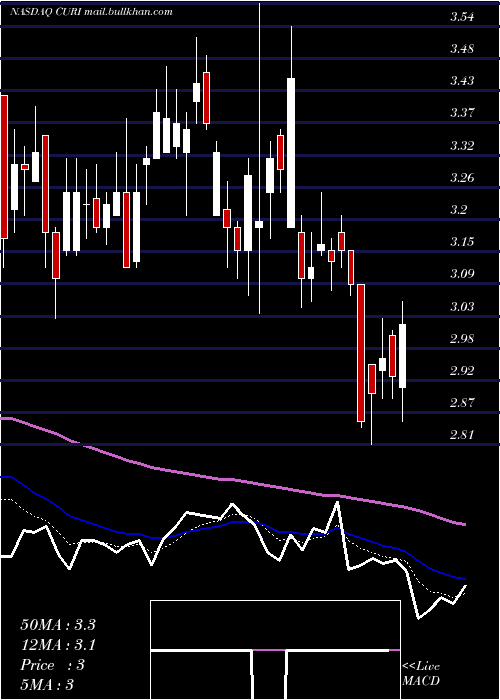Screen dimensions: 500x700
Task: Click the 2.87 price axis label
Action: pos(462,402)
